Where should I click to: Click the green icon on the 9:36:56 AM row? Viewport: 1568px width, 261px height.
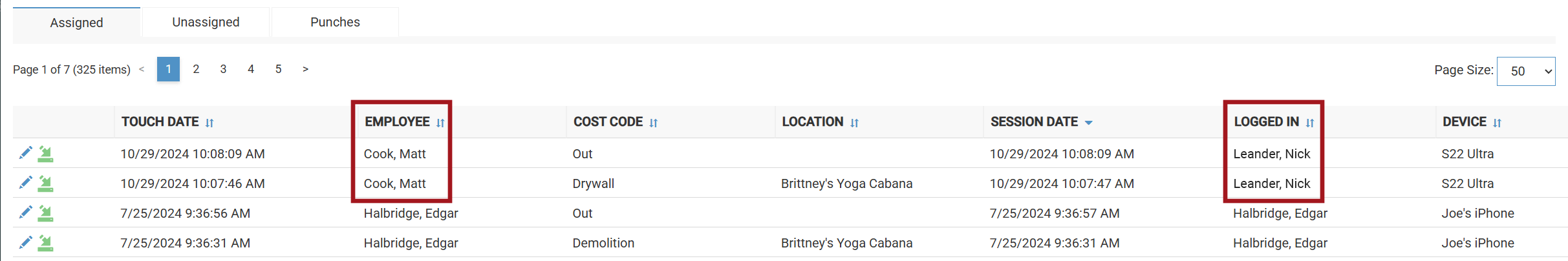[45, 213]
